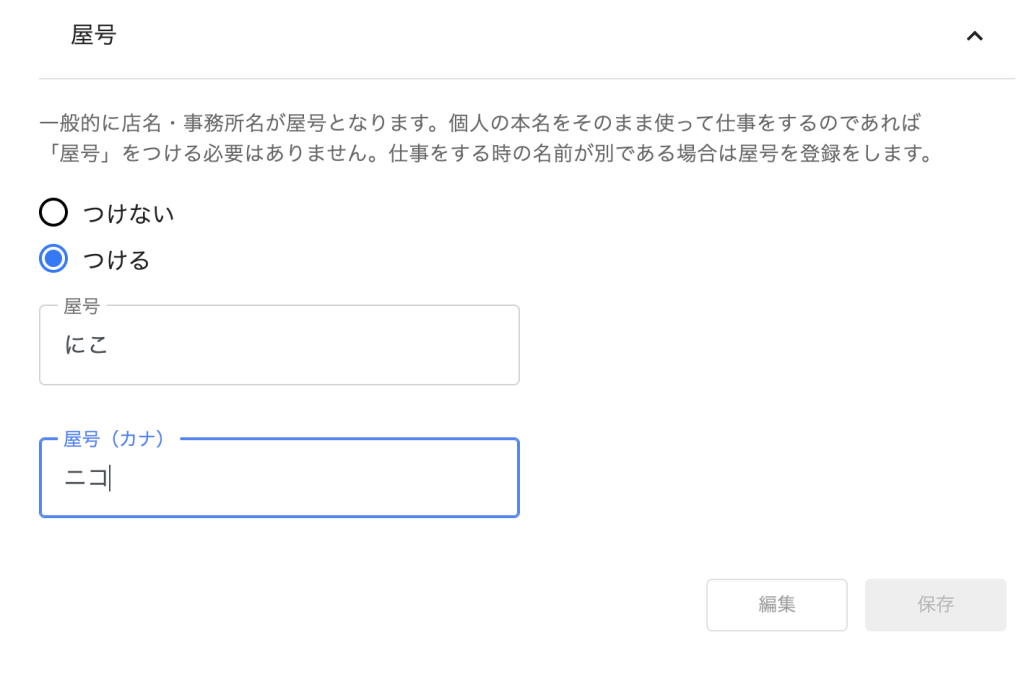Focus the 屋号（カナ） input field
The image size is (1024, 674).
(x=279, y=478)
